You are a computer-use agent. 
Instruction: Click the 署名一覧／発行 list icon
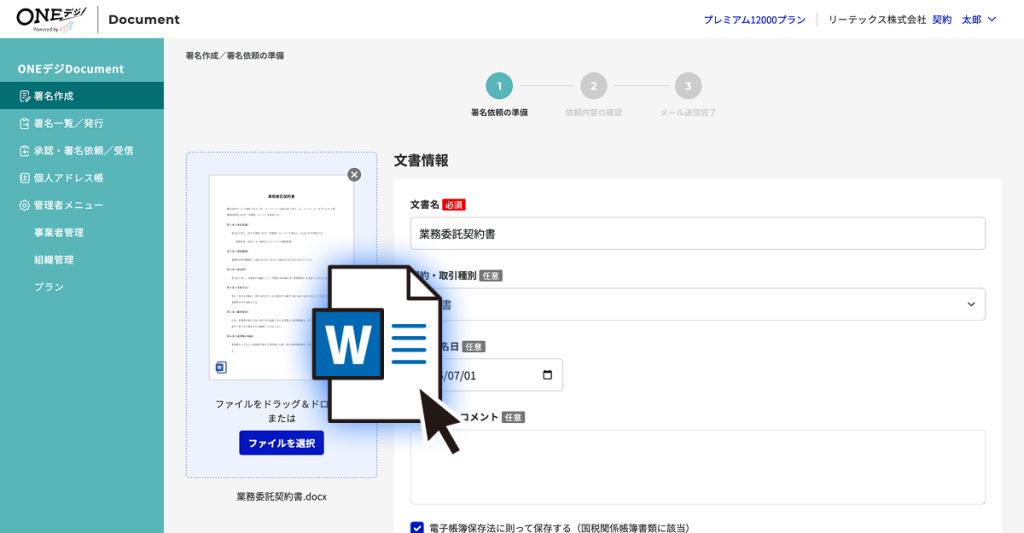pyautogui.click(x=25, y=123)
